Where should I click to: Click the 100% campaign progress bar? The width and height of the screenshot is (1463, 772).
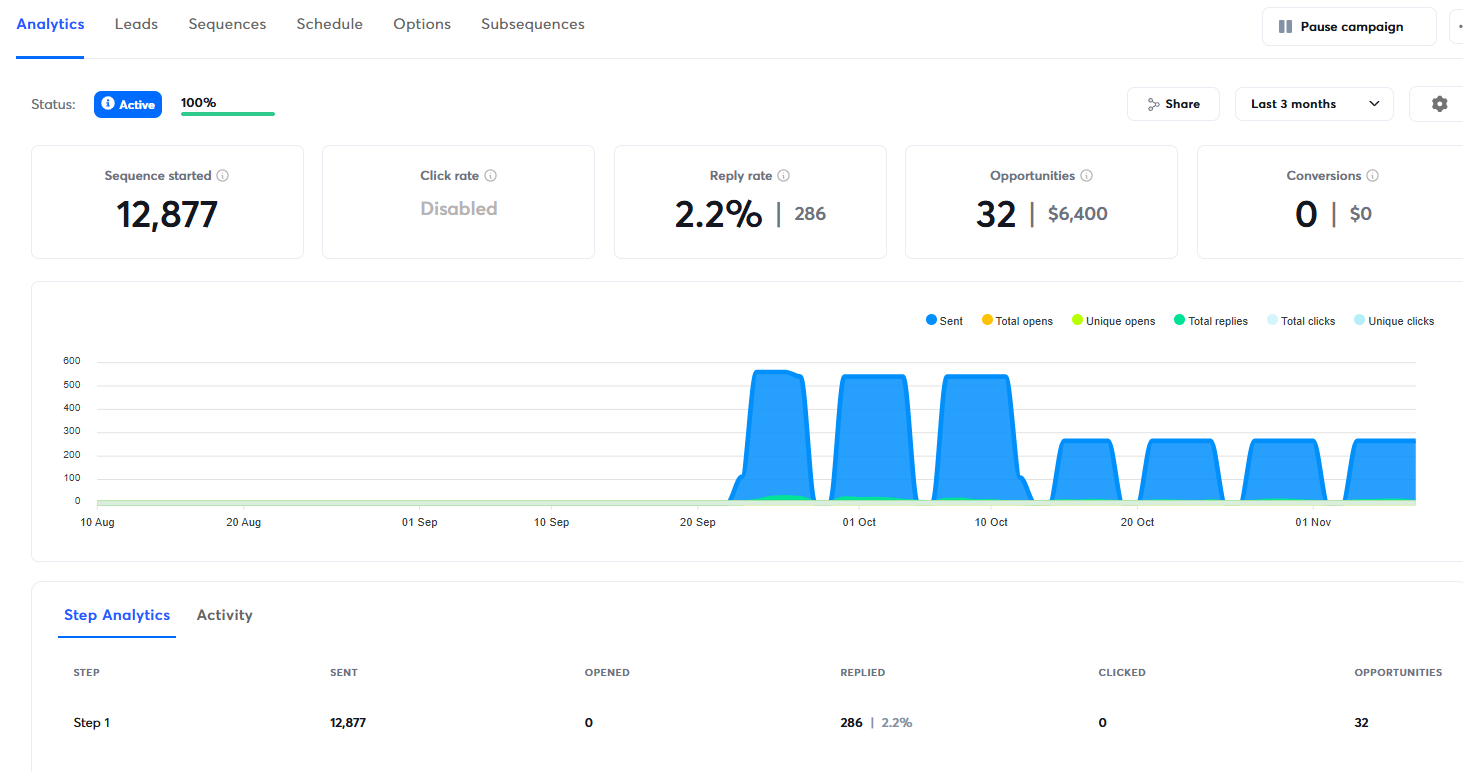(x=227, y=113)
